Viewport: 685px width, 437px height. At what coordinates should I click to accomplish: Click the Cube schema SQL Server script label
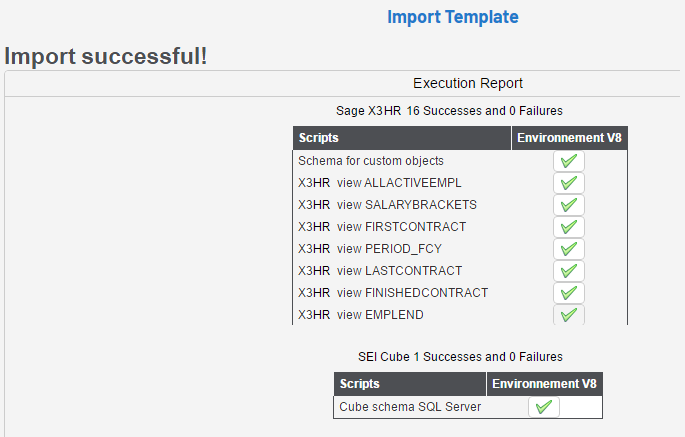[410, 407]
